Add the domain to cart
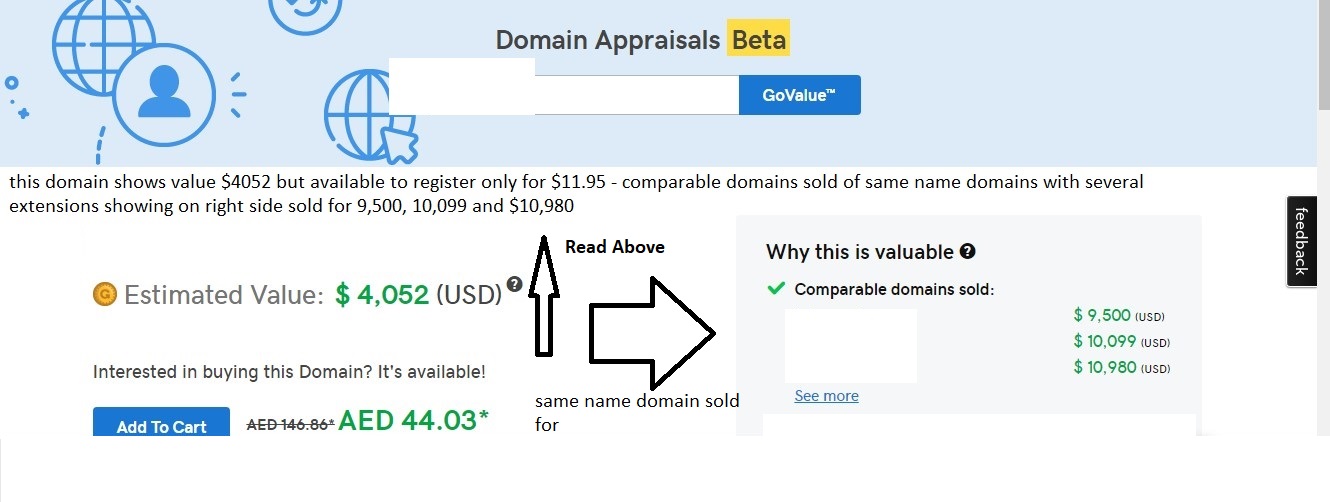 [161, 427]
